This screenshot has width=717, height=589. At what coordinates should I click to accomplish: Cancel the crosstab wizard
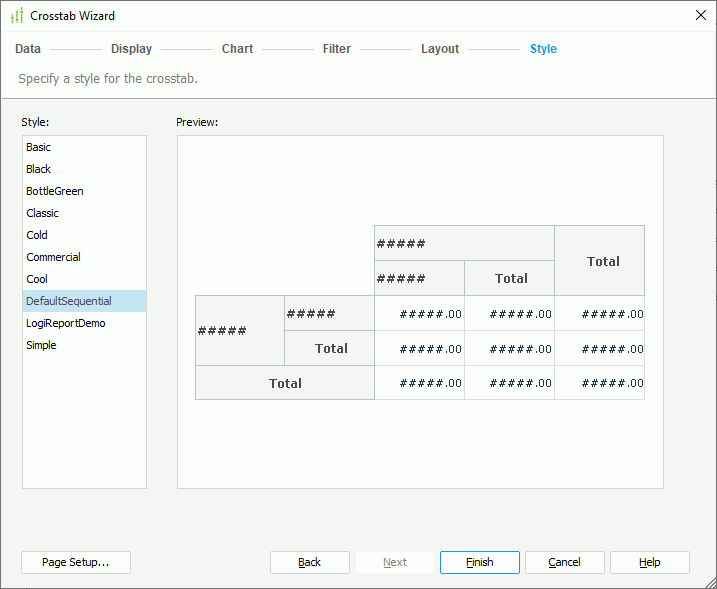pos(565,562)
